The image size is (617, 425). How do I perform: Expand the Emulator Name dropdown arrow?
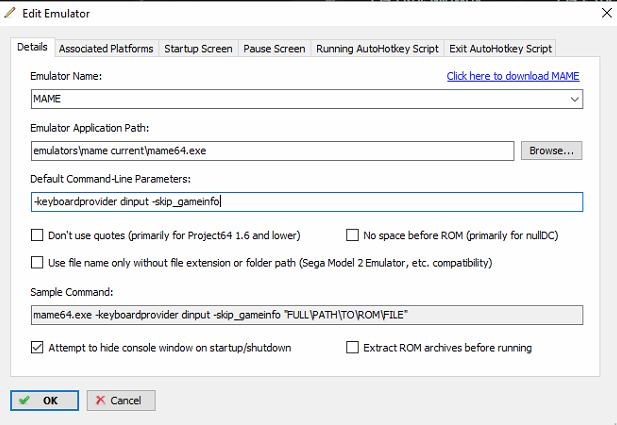click(575, 99)
